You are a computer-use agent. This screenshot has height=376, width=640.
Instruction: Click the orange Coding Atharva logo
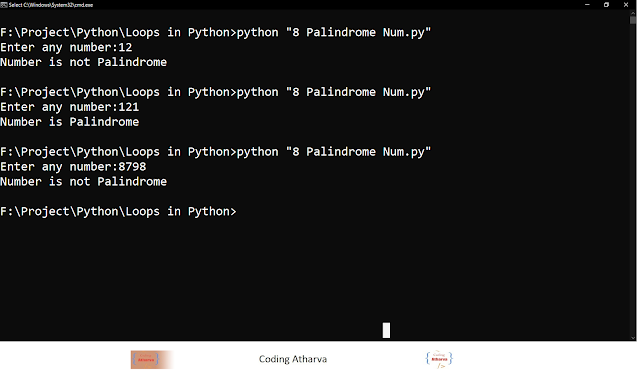(x=151, y=360)
